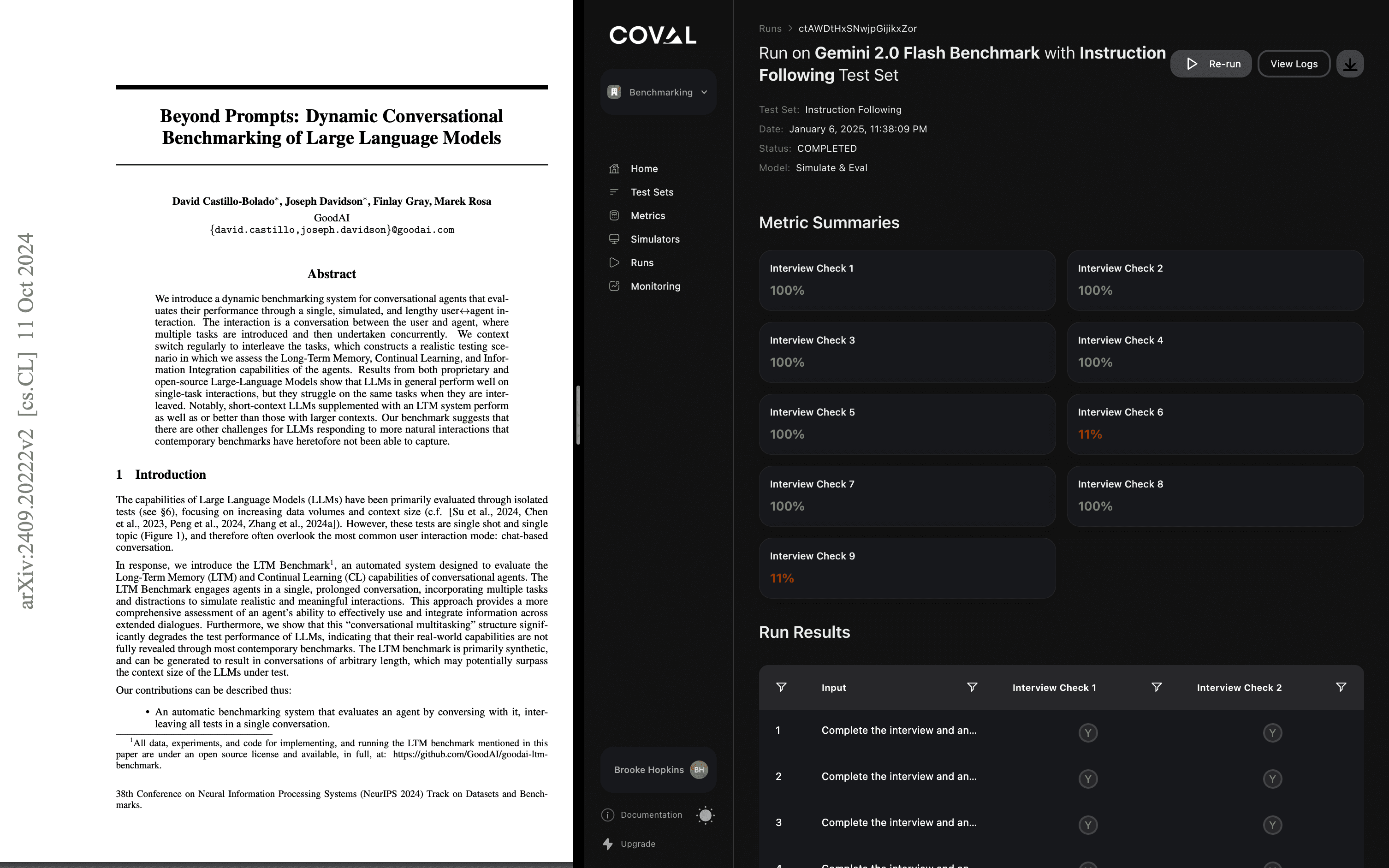Go to Home in sidebar

[644, 168]
